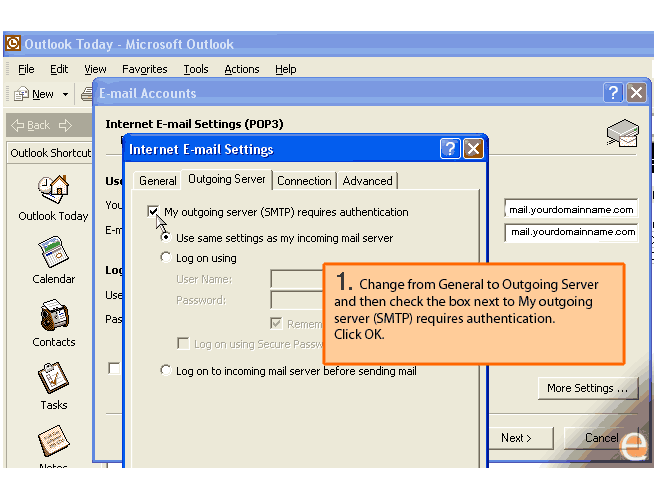Toggle Log on using Secure Password checkbox
This screenshot has width=657, height=500.
183,343
